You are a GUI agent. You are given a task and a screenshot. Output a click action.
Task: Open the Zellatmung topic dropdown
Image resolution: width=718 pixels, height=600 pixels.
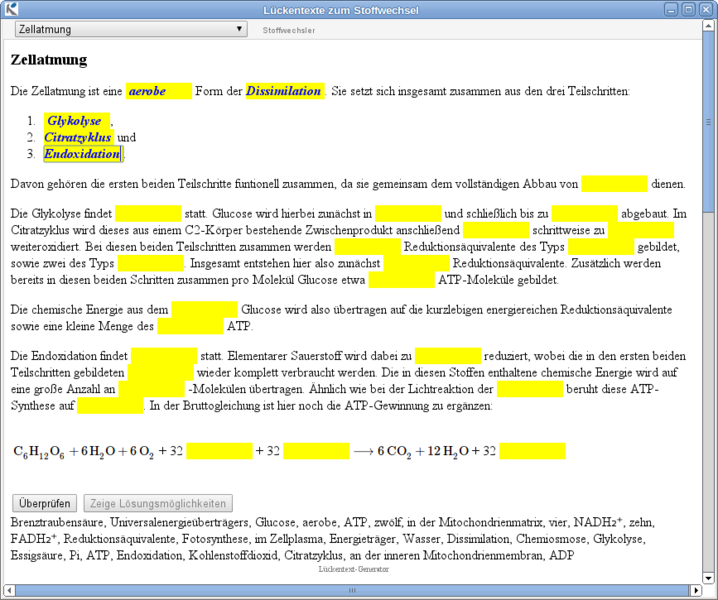tap(131, 29)
